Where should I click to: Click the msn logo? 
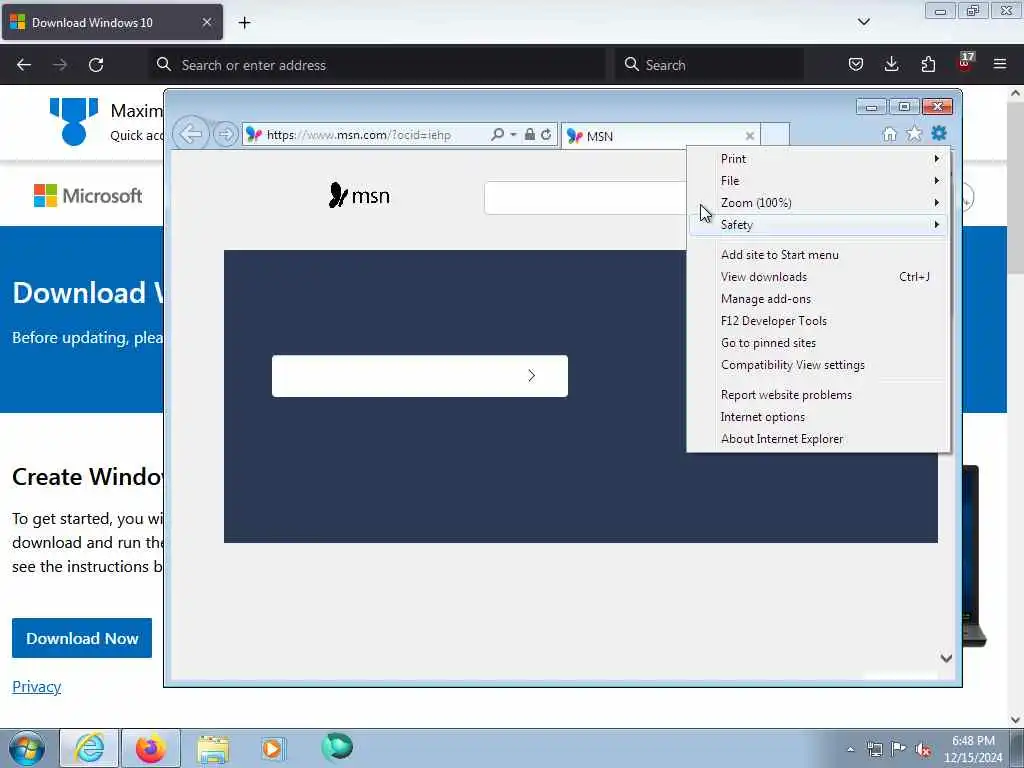click(x=359, y=195)
